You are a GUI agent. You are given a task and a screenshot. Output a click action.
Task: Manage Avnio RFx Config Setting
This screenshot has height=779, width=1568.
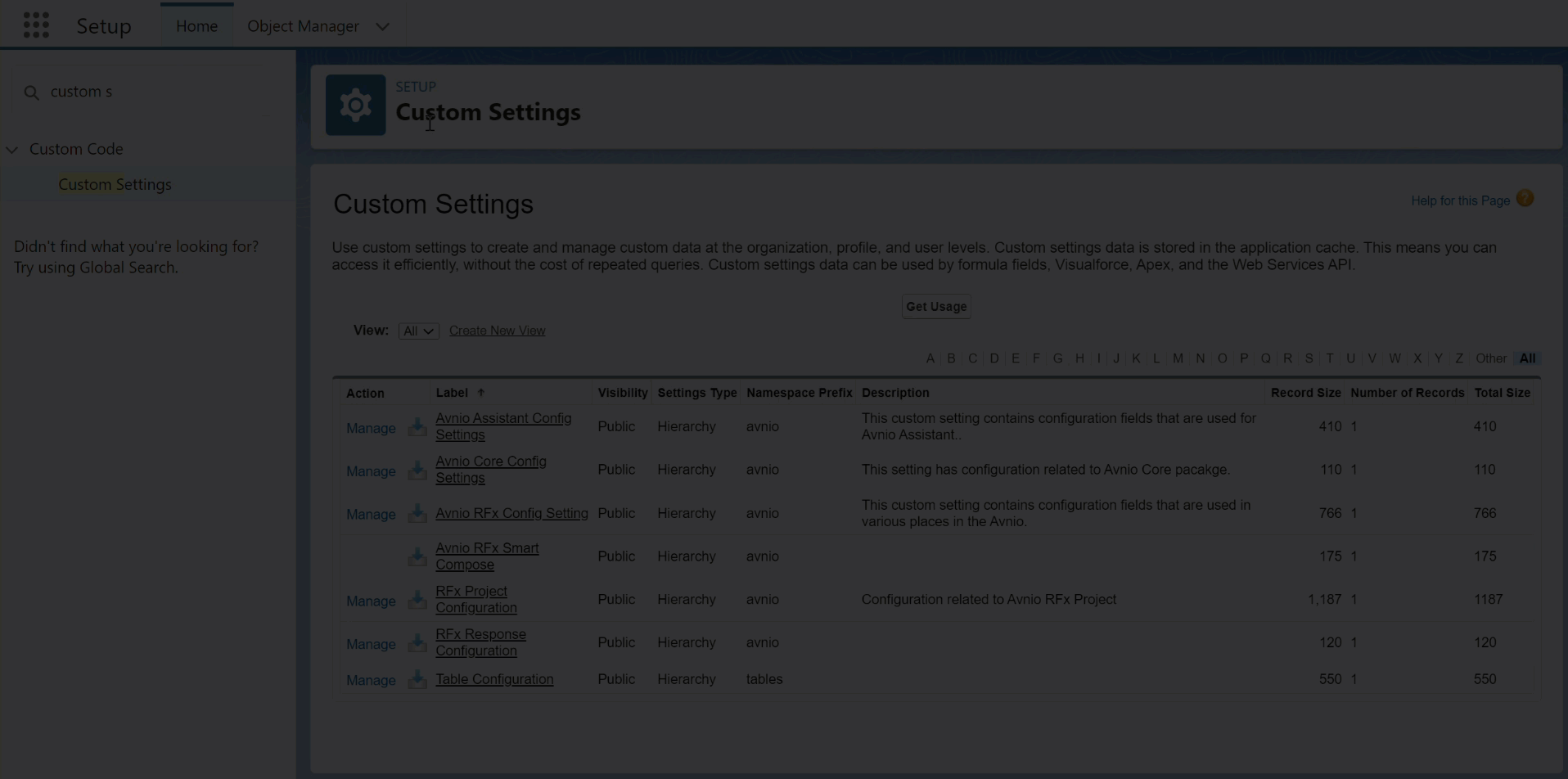coord(371,515)
